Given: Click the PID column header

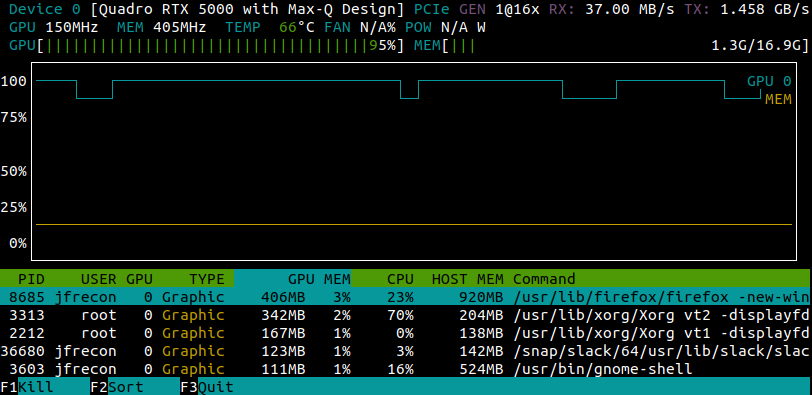Looking at the screenshot, I should pos(31,279).
